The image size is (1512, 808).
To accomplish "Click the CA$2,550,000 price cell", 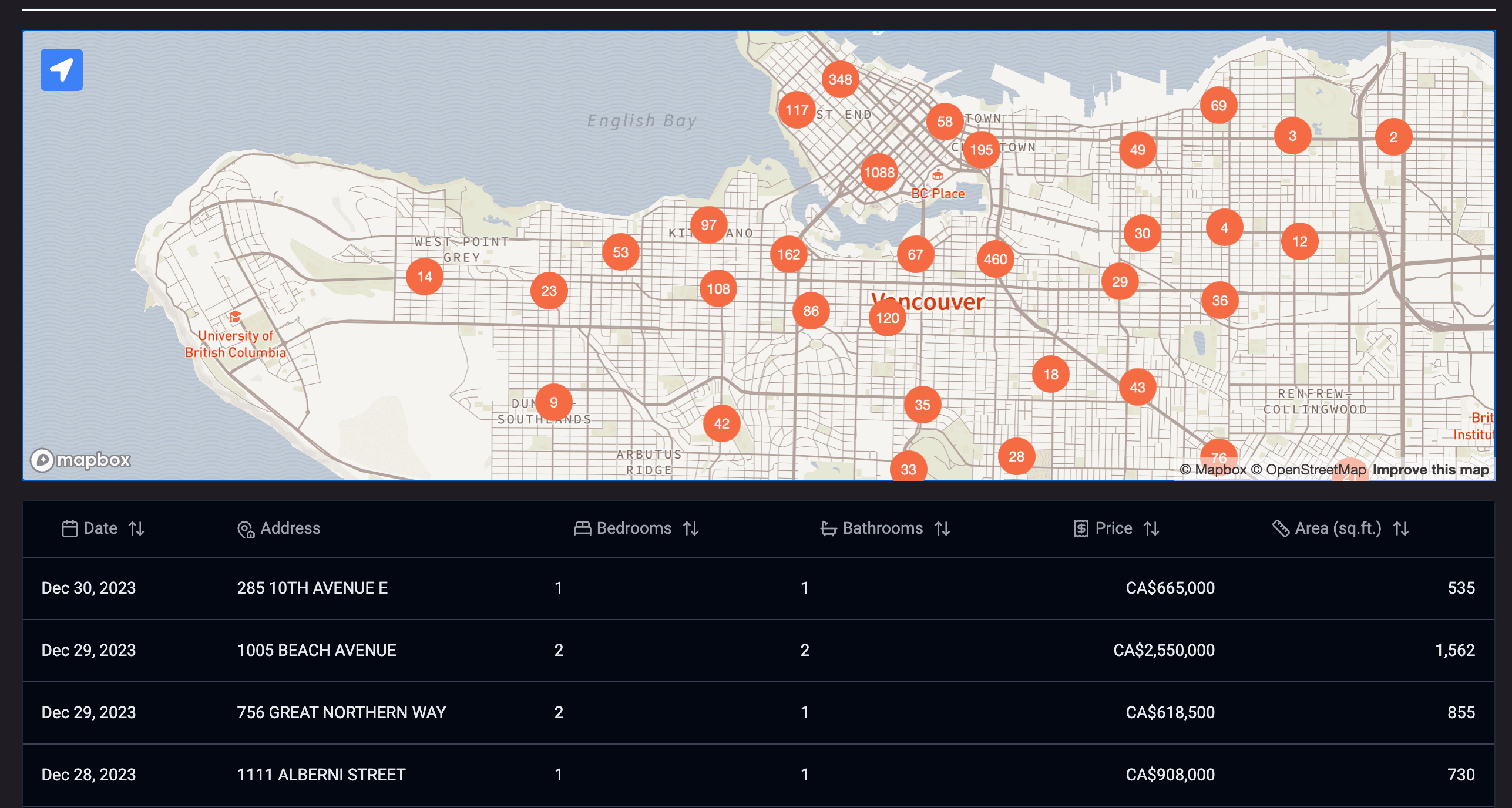I will click(1164, 650).
